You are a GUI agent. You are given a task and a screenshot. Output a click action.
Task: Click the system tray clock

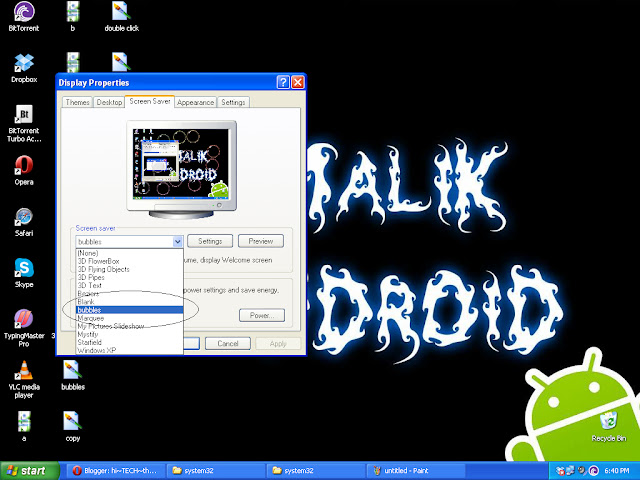(x=617, y=471)
